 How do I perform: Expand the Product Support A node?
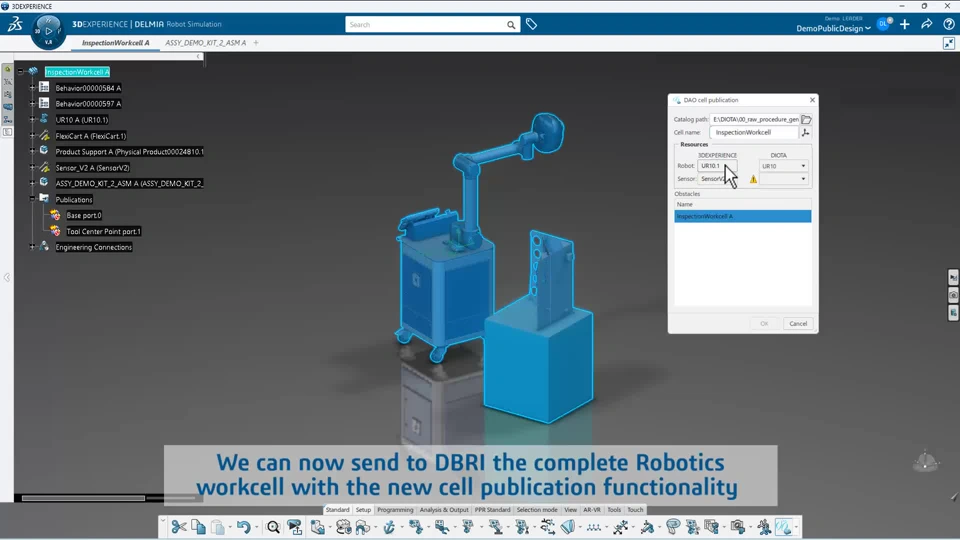tap(32, 151)
